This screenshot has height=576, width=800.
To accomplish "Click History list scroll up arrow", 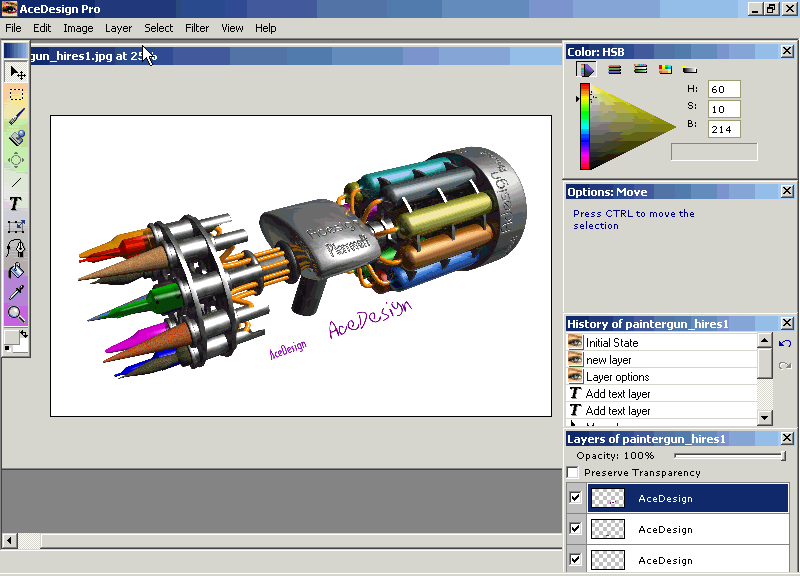I will click(x=764, y=340).
